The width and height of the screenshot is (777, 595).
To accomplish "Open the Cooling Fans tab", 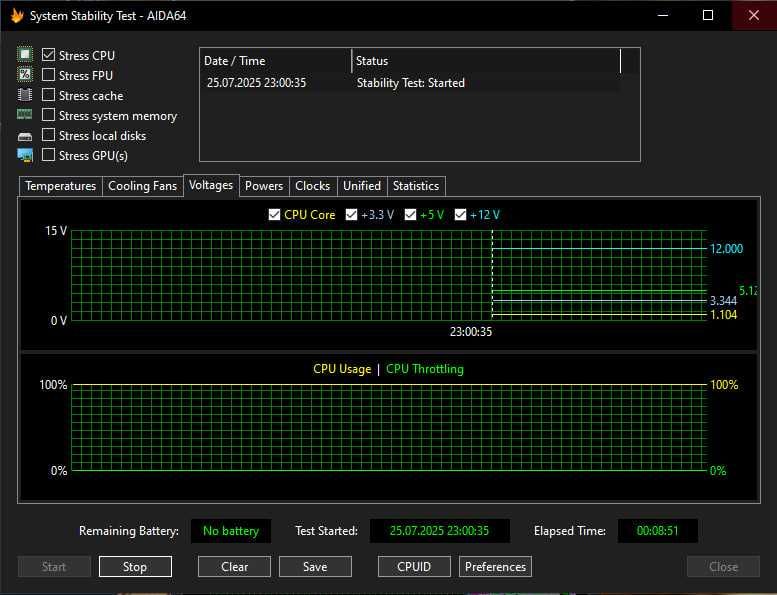I will tap(142, 186).
